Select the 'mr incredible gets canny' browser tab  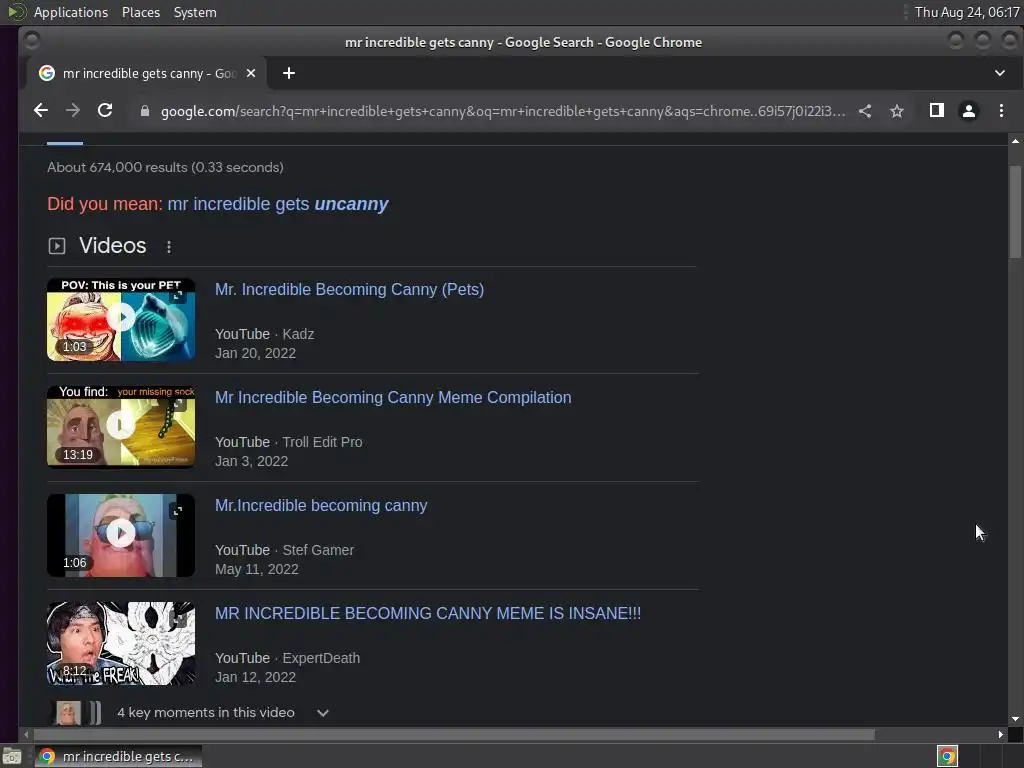tap(147, 73)
